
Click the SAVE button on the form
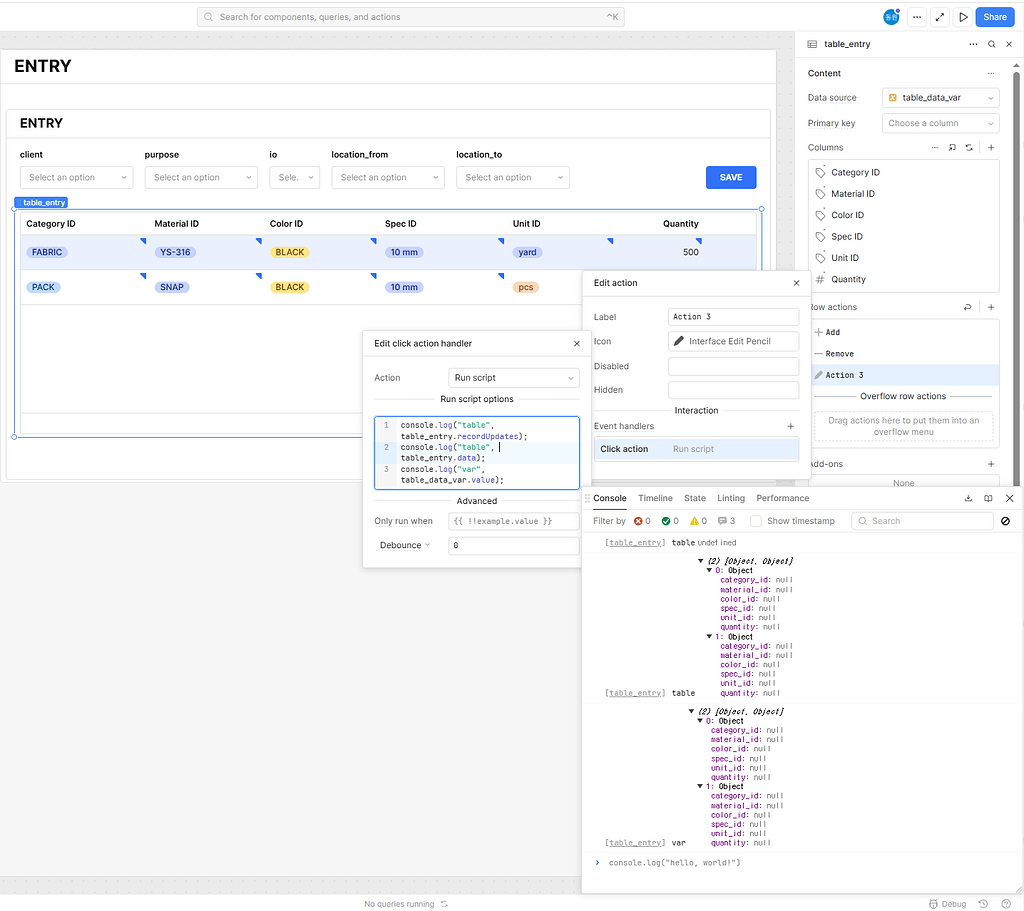[731, 177]
